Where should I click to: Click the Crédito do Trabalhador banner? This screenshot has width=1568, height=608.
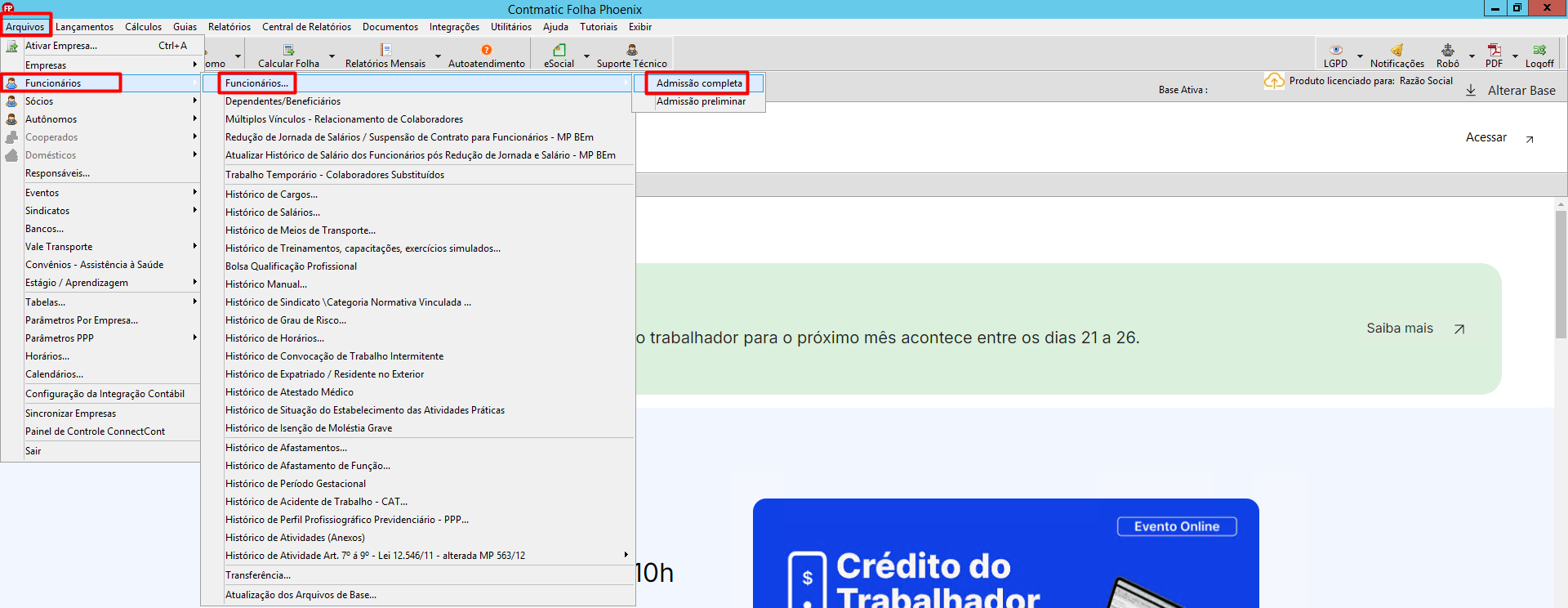click(x=1006, y=553)
